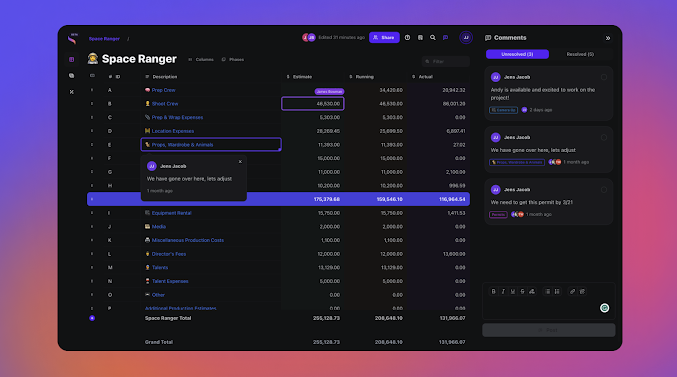Toggle the comments panel icon in header
The height and width of the screenshot is (377, 677).
point(446,38)
